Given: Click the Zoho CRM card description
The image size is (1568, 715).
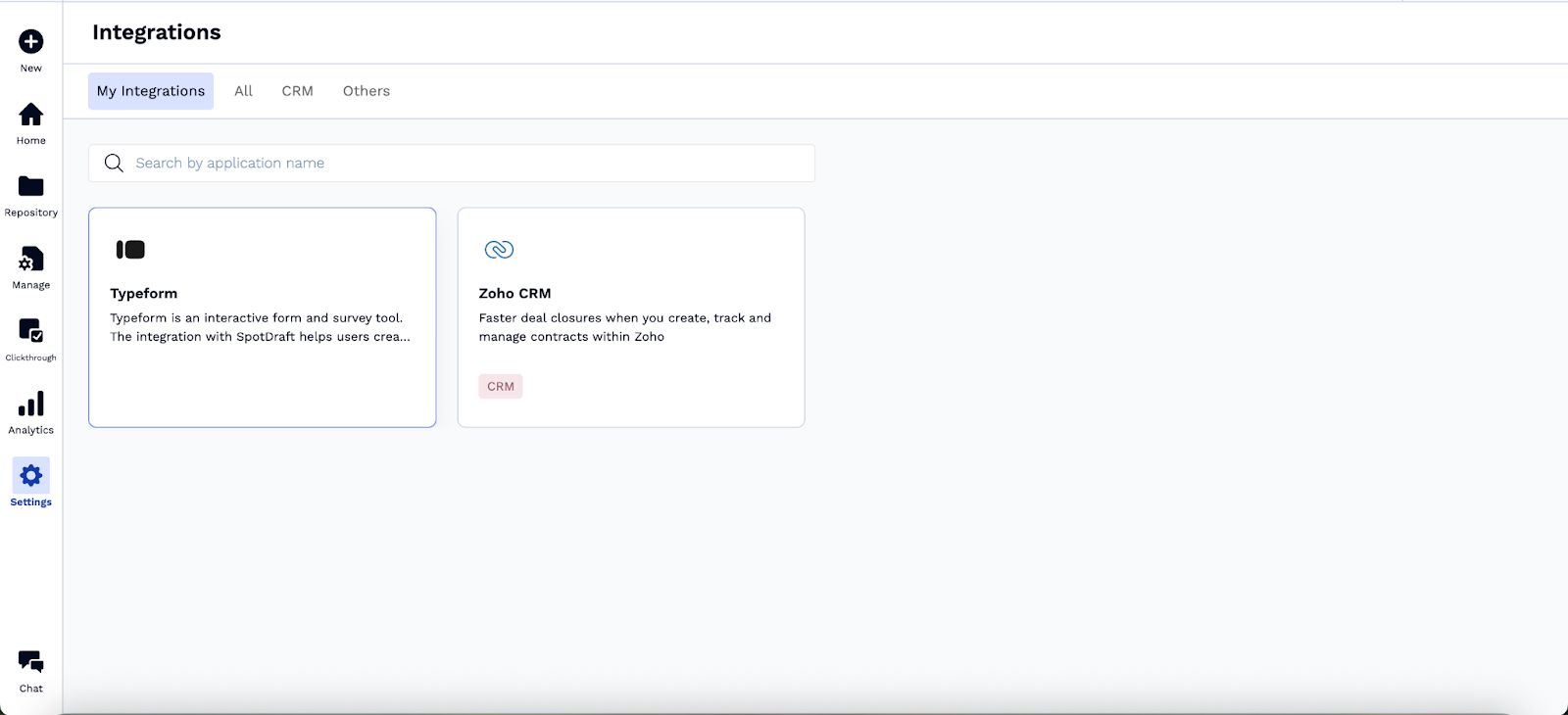Looking at the screenshot, I should click(624, 327).
